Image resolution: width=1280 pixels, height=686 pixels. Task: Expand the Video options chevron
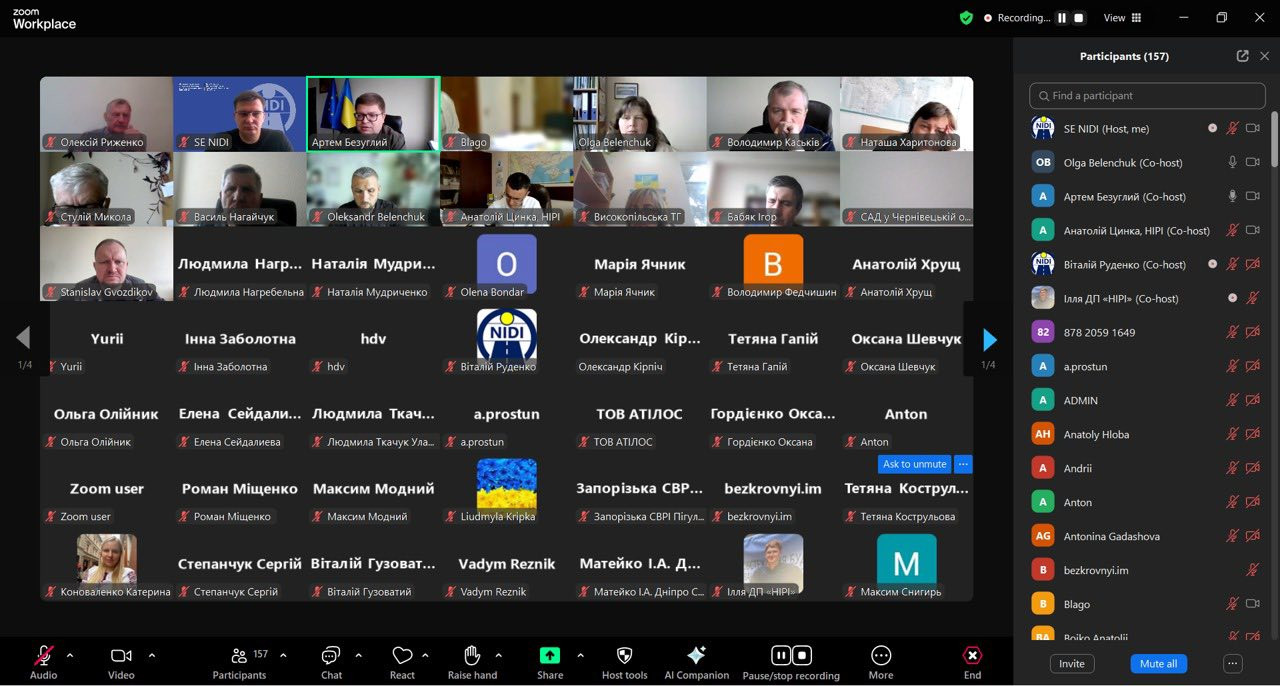152,656
